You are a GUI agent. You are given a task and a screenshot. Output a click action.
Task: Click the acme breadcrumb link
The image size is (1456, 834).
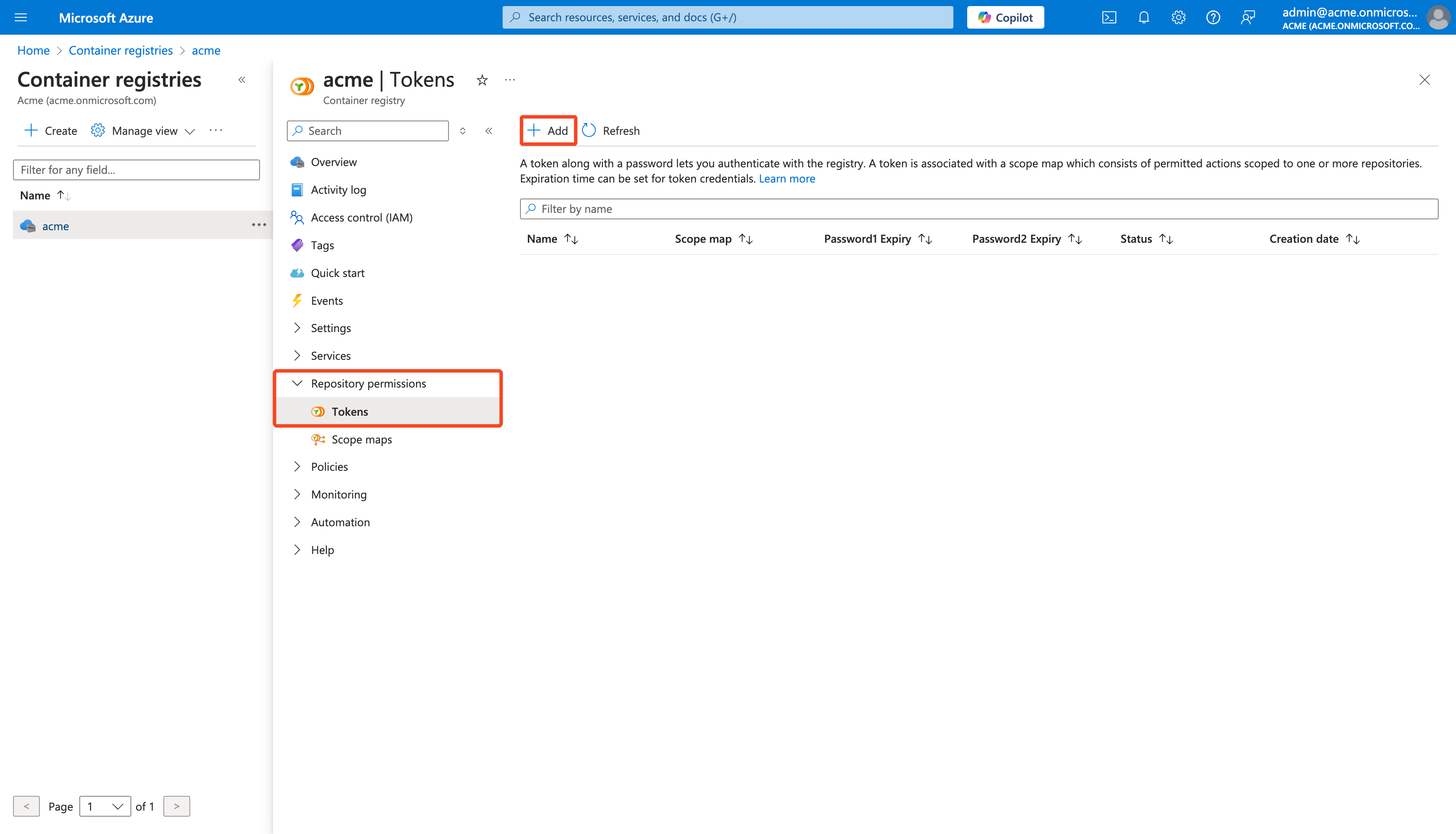click(206, 50)
